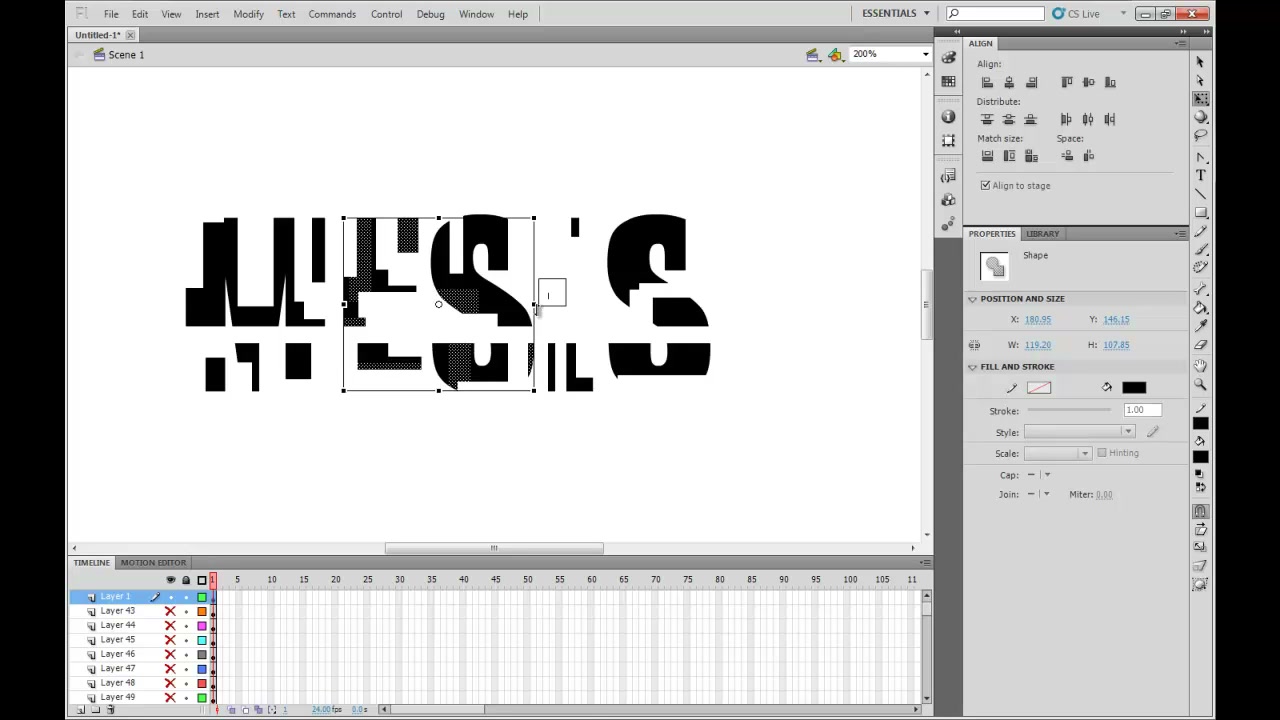
Task: Open the Window menu
Action: (x=476, y=14)
